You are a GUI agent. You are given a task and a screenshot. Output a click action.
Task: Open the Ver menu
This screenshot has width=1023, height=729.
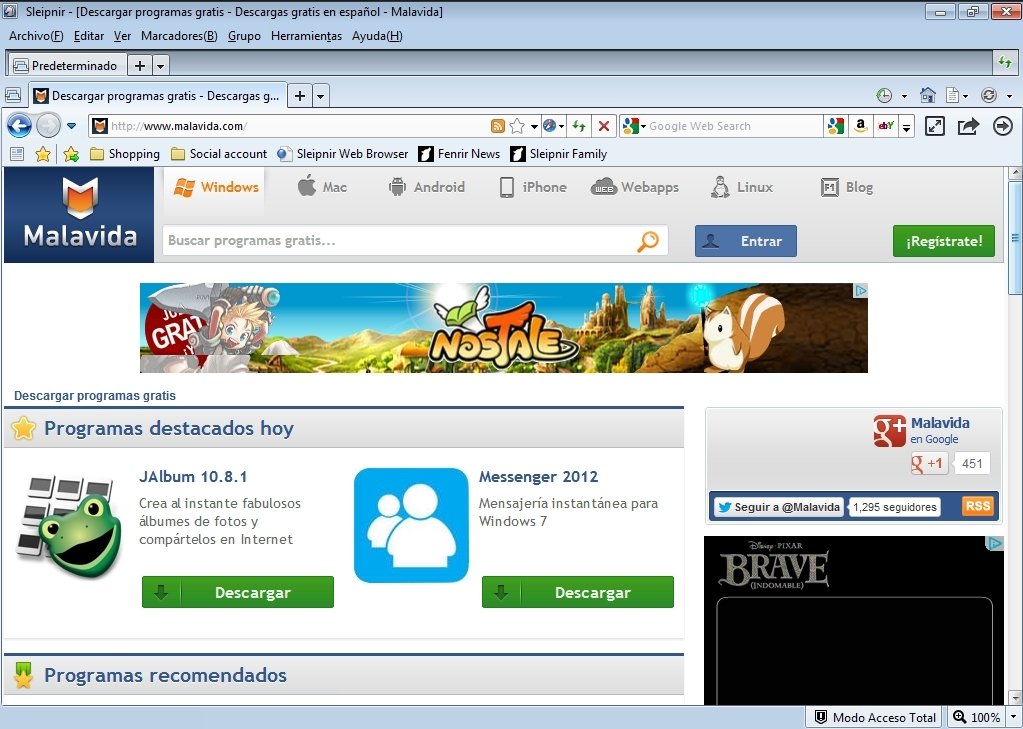tap(122, 36)
